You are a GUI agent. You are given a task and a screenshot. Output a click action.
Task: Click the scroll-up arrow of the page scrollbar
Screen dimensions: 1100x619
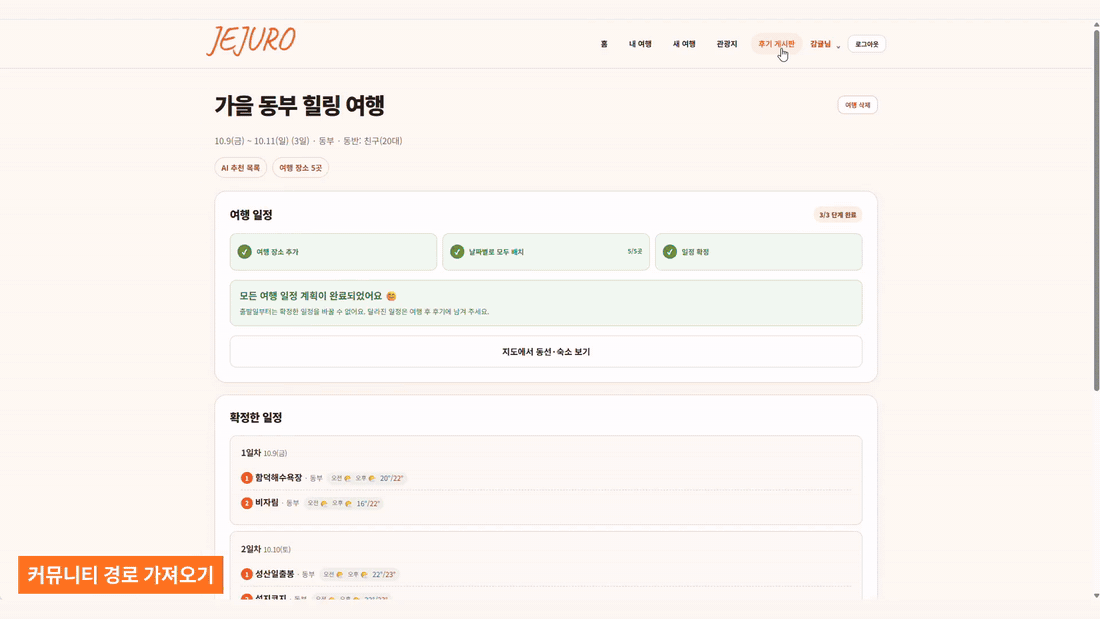coord(1096,25)
